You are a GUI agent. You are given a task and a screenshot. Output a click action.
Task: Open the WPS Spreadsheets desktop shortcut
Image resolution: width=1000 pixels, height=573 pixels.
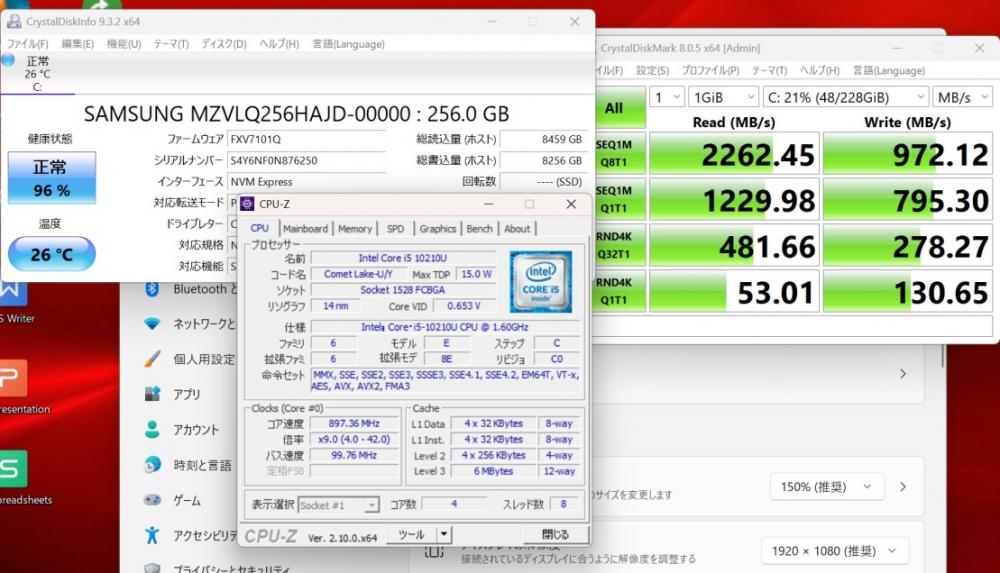(x=14, y=477)
